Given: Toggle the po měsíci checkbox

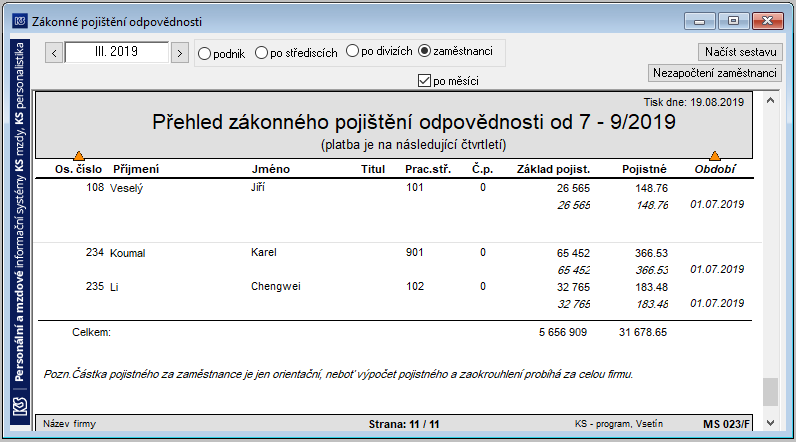Looking at the screenshot, I should click(x=448, y=81).
